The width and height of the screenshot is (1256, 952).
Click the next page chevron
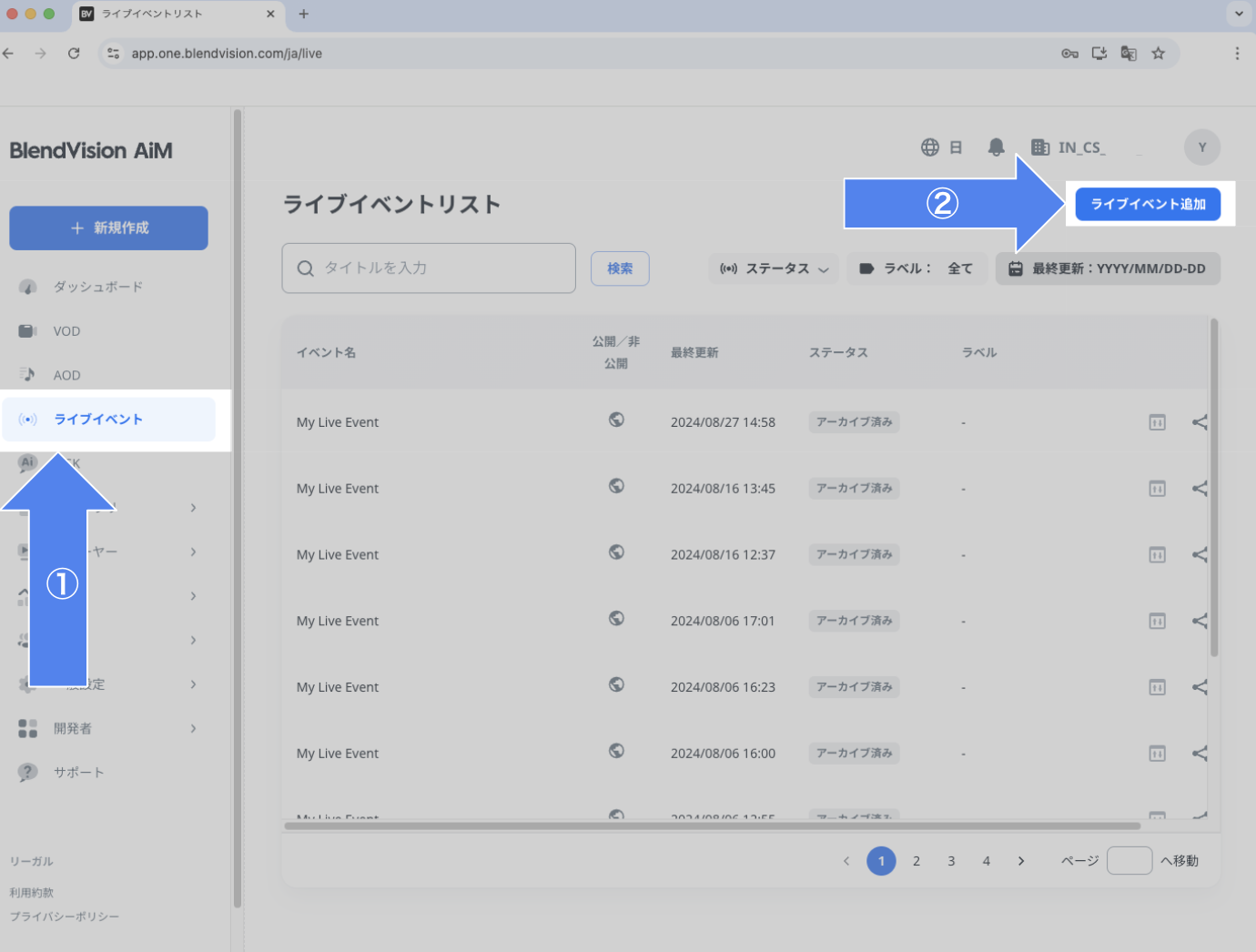pos(1021,861)
